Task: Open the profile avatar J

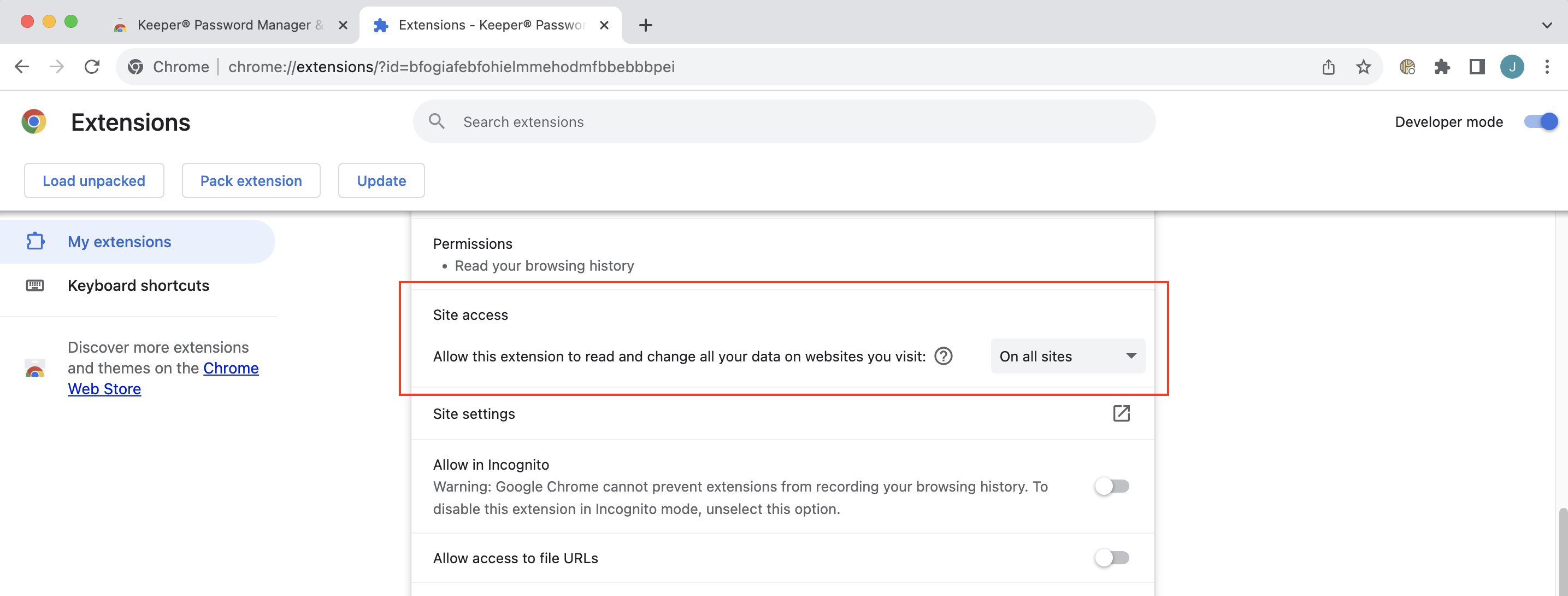Action: [1512, 66]
